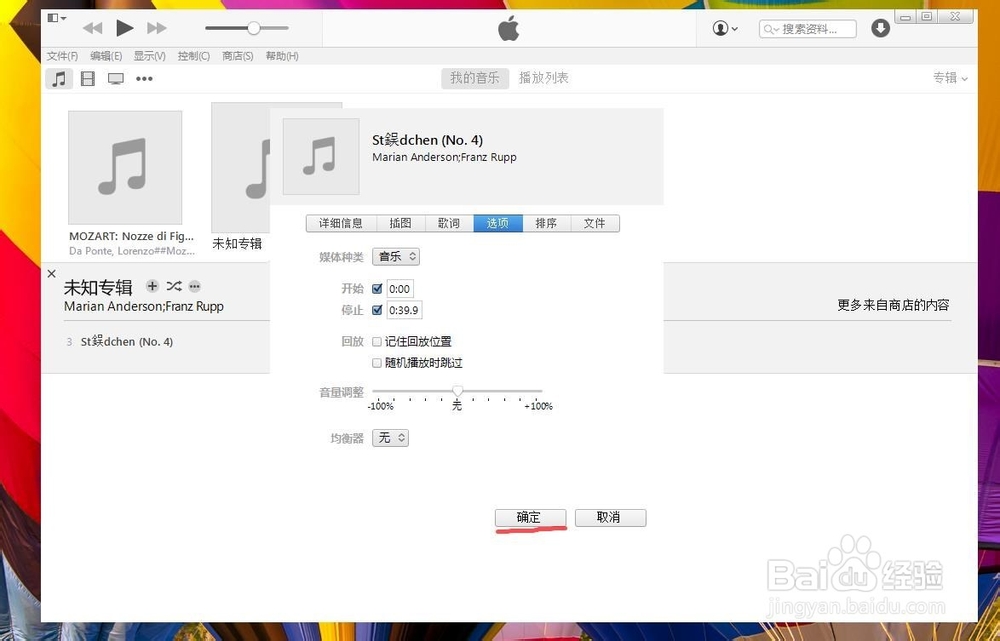The image size is (1000, 641).
Task: Open the iTunes account user icon
Action: click(x=723, y=28)
